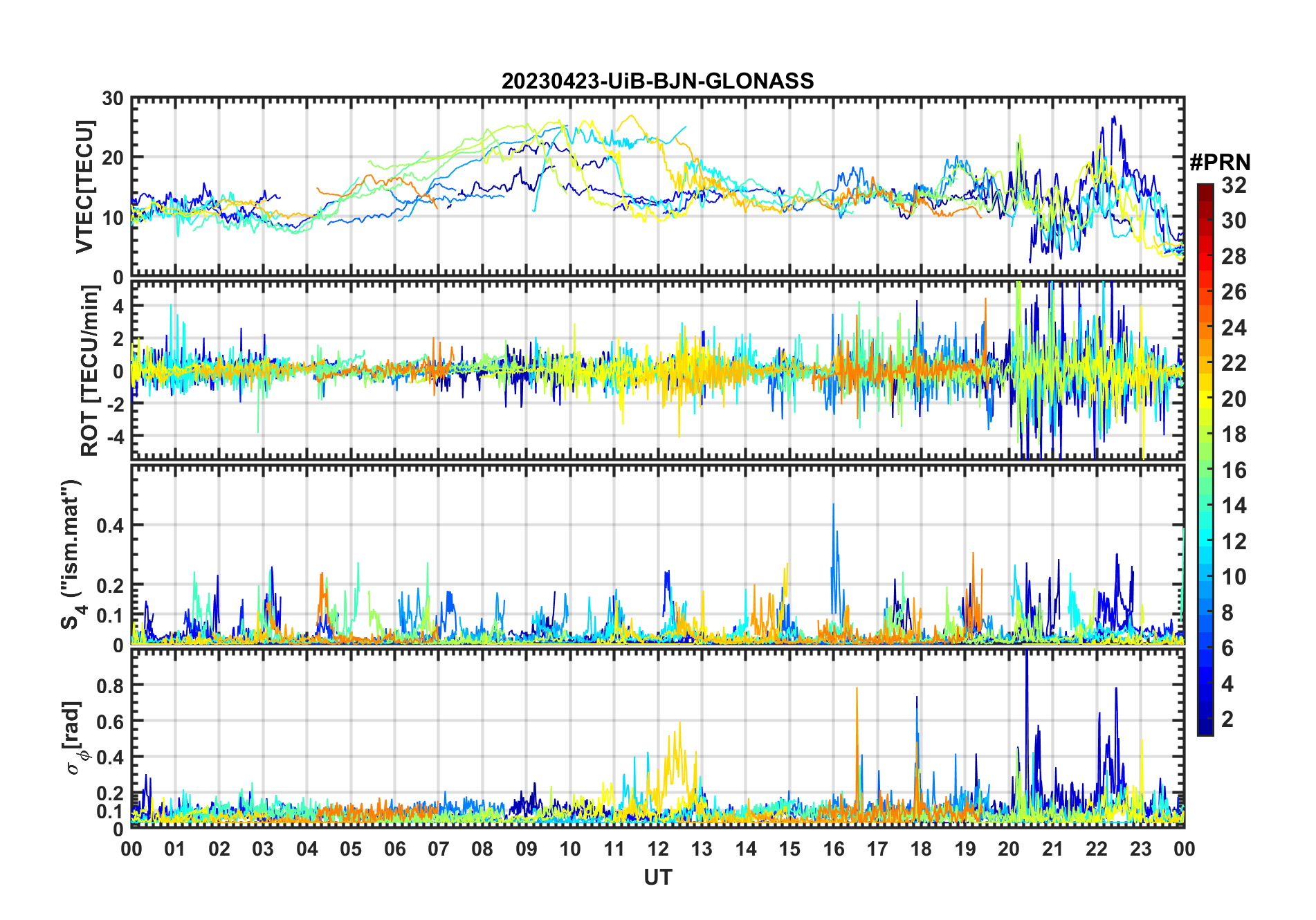Pick the colorbar tick label 16

click(x=1234, y=470)
